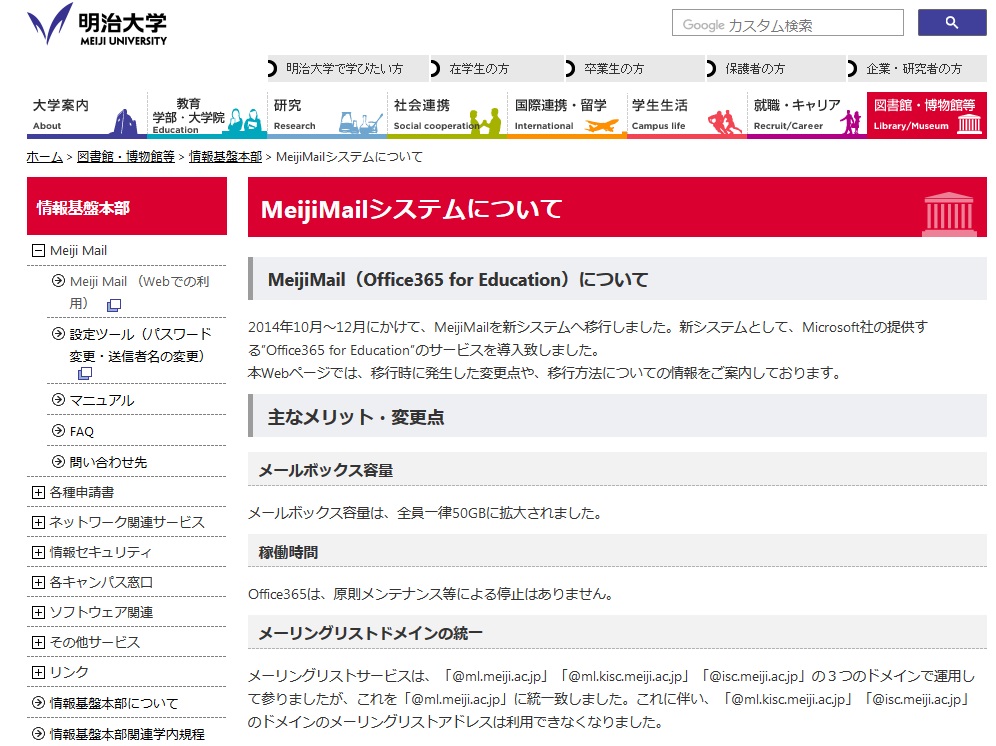Go to ホーム breadcrumb link
Viewport: 996px width, 746px height.
click(x=44, y=157)
